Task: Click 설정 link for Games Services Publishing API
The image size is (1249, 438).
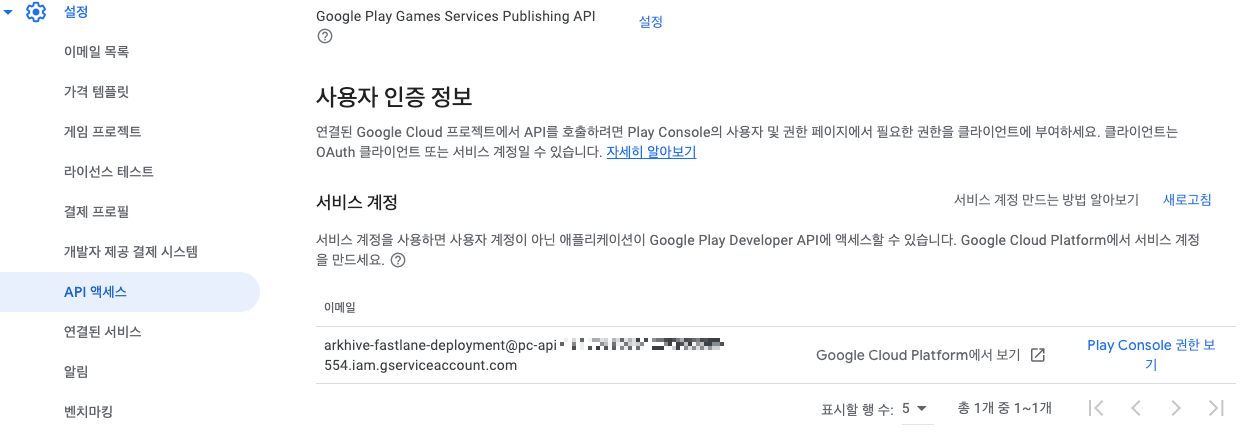Action: [651, 22]
